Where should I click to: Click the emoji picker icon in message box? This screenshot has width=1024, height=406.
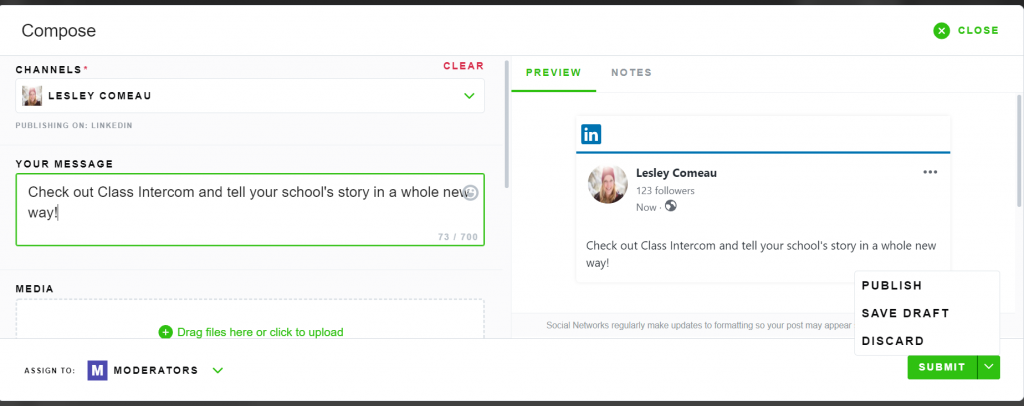tap(470, 193)
